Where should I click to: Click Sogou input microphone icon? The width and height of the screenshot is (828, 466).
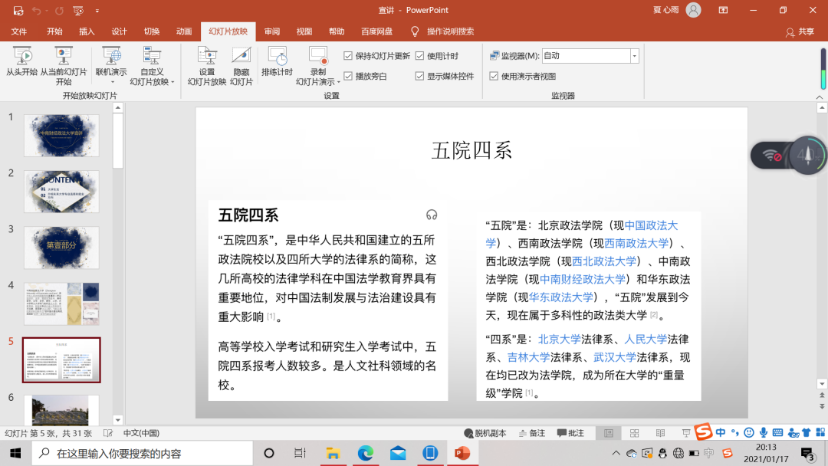(x=763, y=432)
